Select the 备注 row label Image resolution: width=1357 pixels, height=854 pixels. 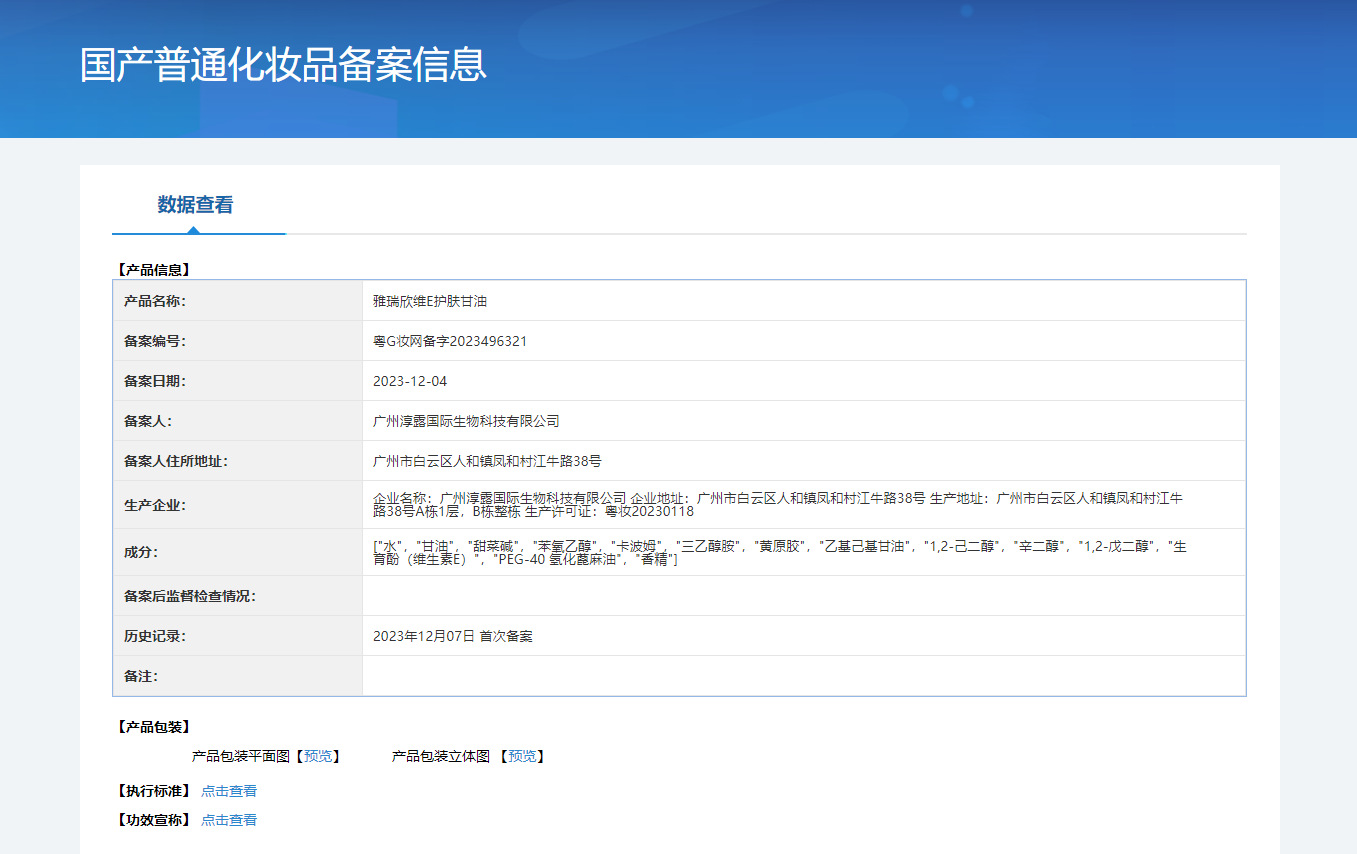coord(141,676)
